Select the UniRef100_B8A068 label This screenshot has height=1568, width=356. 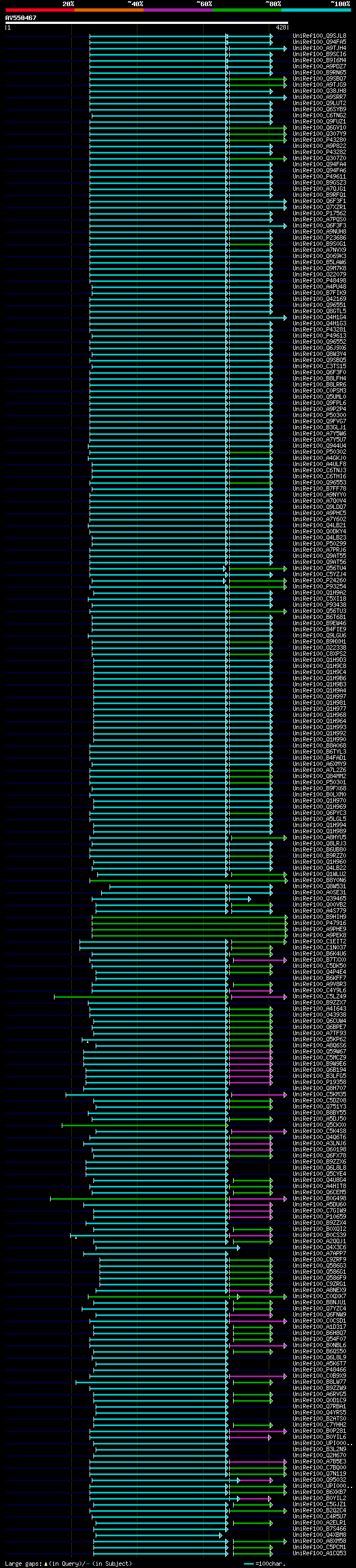(x=319, y=745)
